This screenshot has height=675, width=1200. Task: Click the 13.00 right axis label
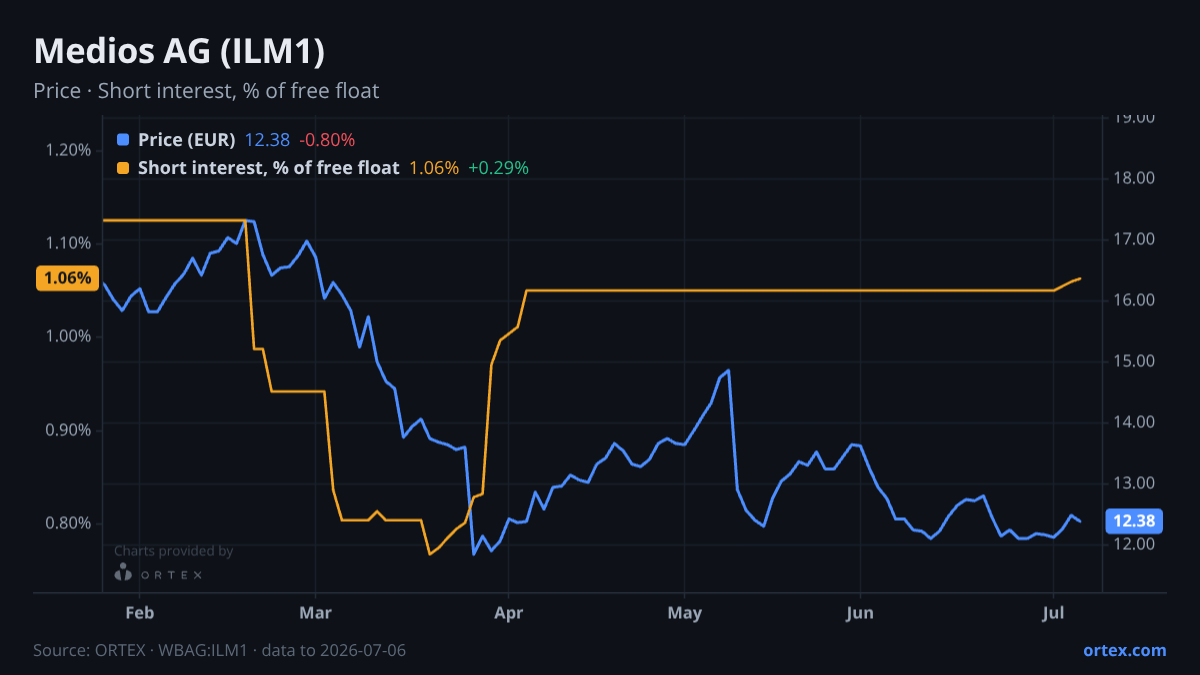(1134, 484)
